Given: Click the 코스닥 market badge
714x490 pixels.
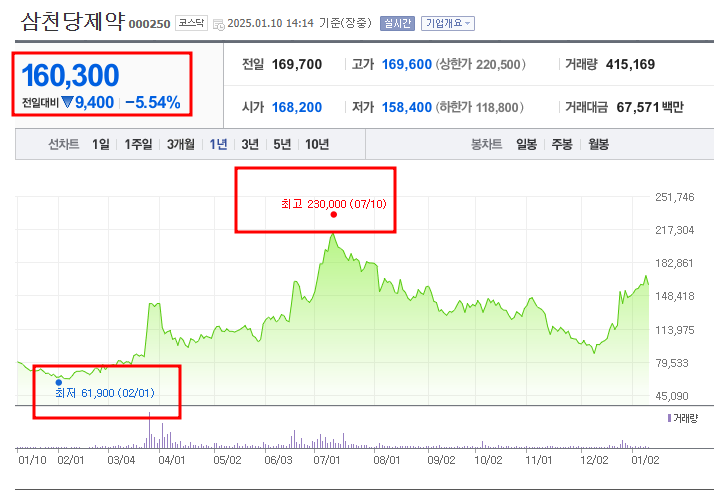Looking at the screenshot, I should pos(191,23).
